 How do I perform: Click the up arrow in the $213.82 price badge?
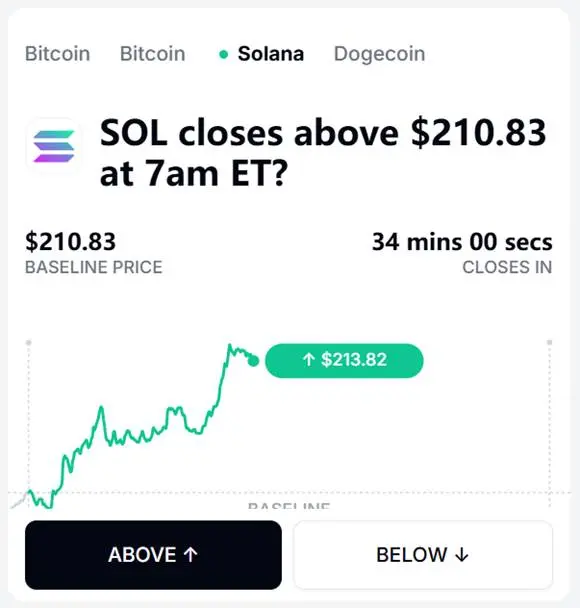tap(308, 359)
